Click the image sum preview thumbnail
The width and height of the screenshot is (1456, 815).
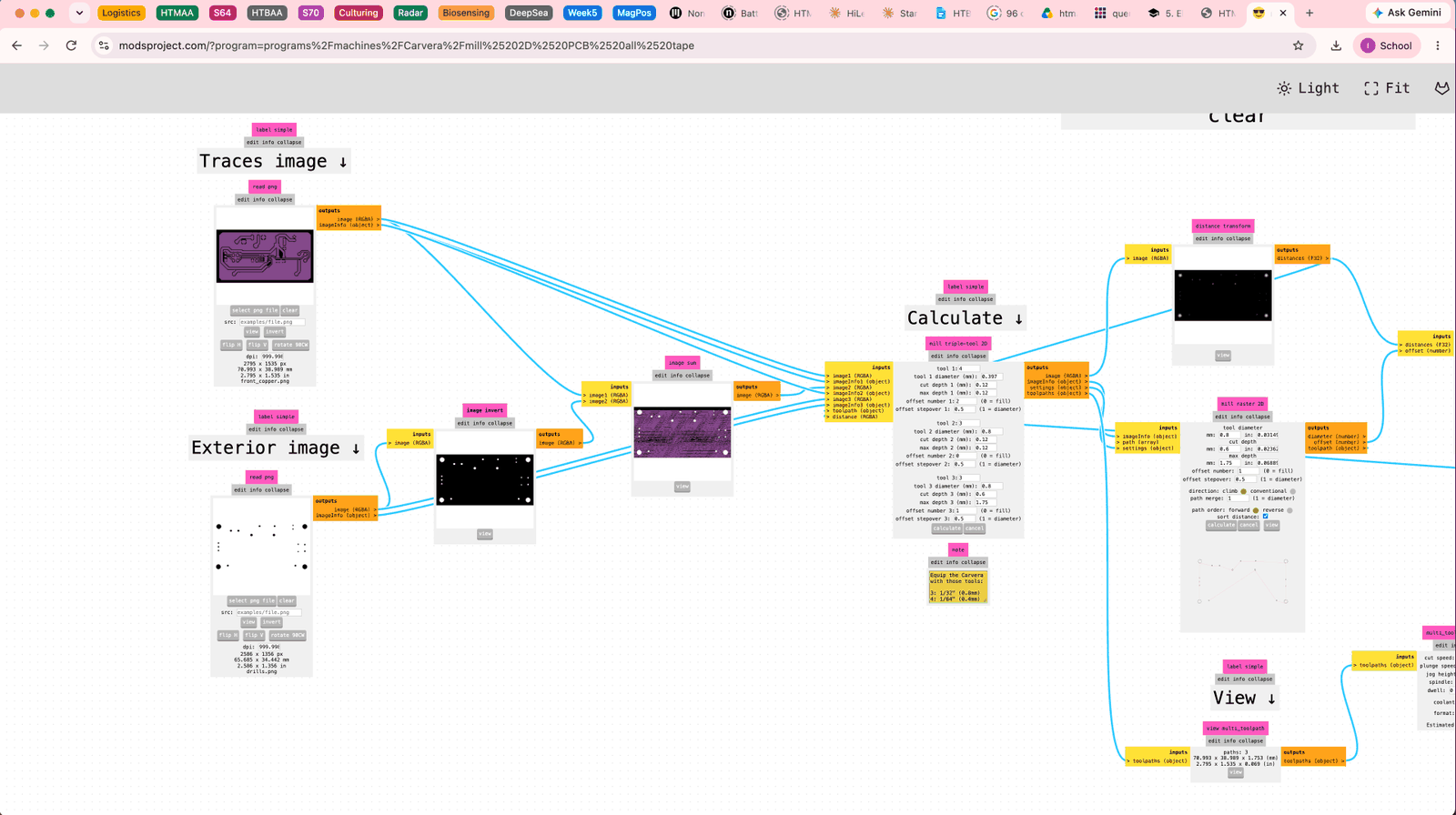click(x=682, y=432)
